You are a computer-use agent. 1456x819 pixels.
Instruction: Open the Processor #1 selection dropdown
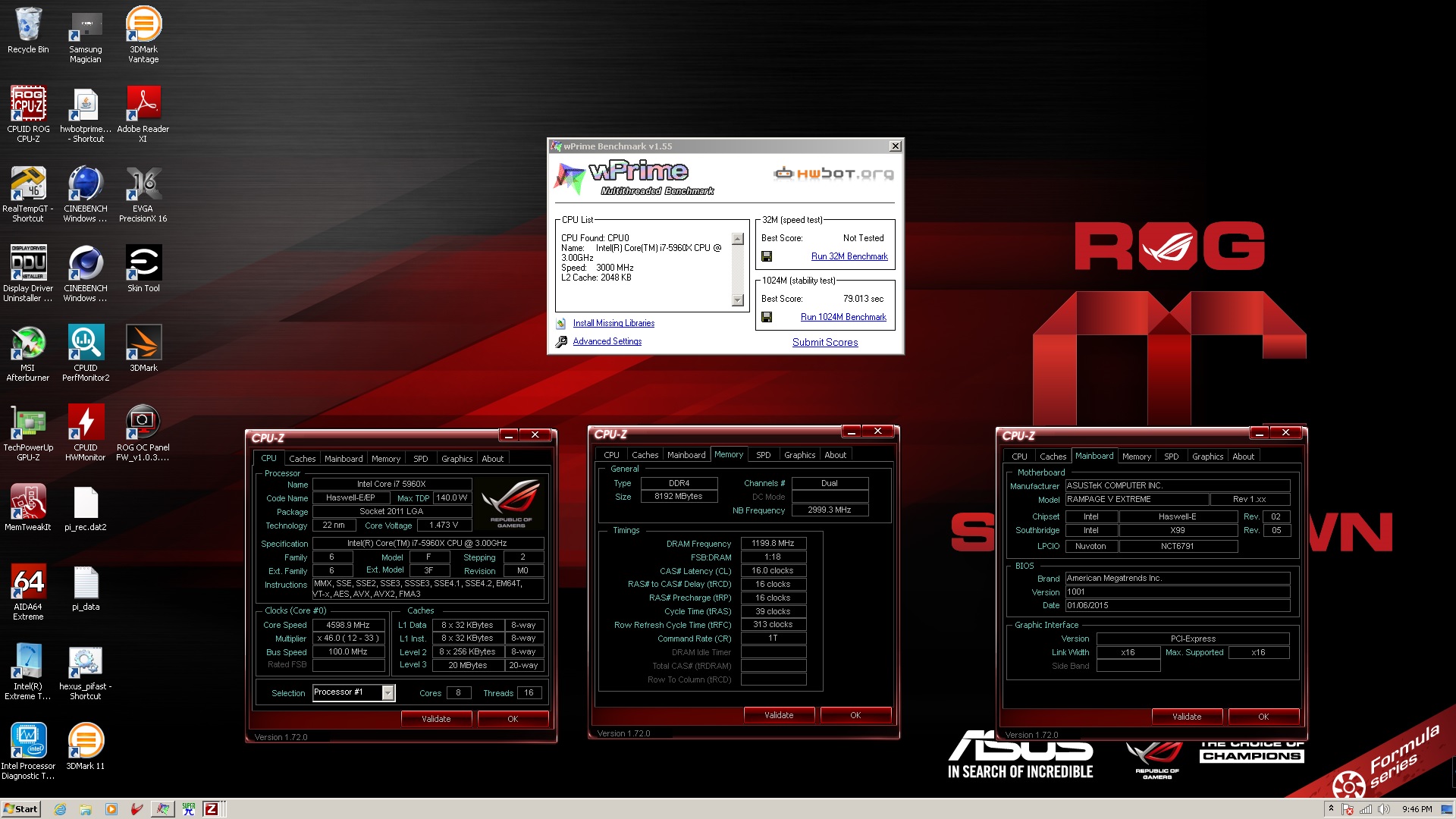point(388,692)
